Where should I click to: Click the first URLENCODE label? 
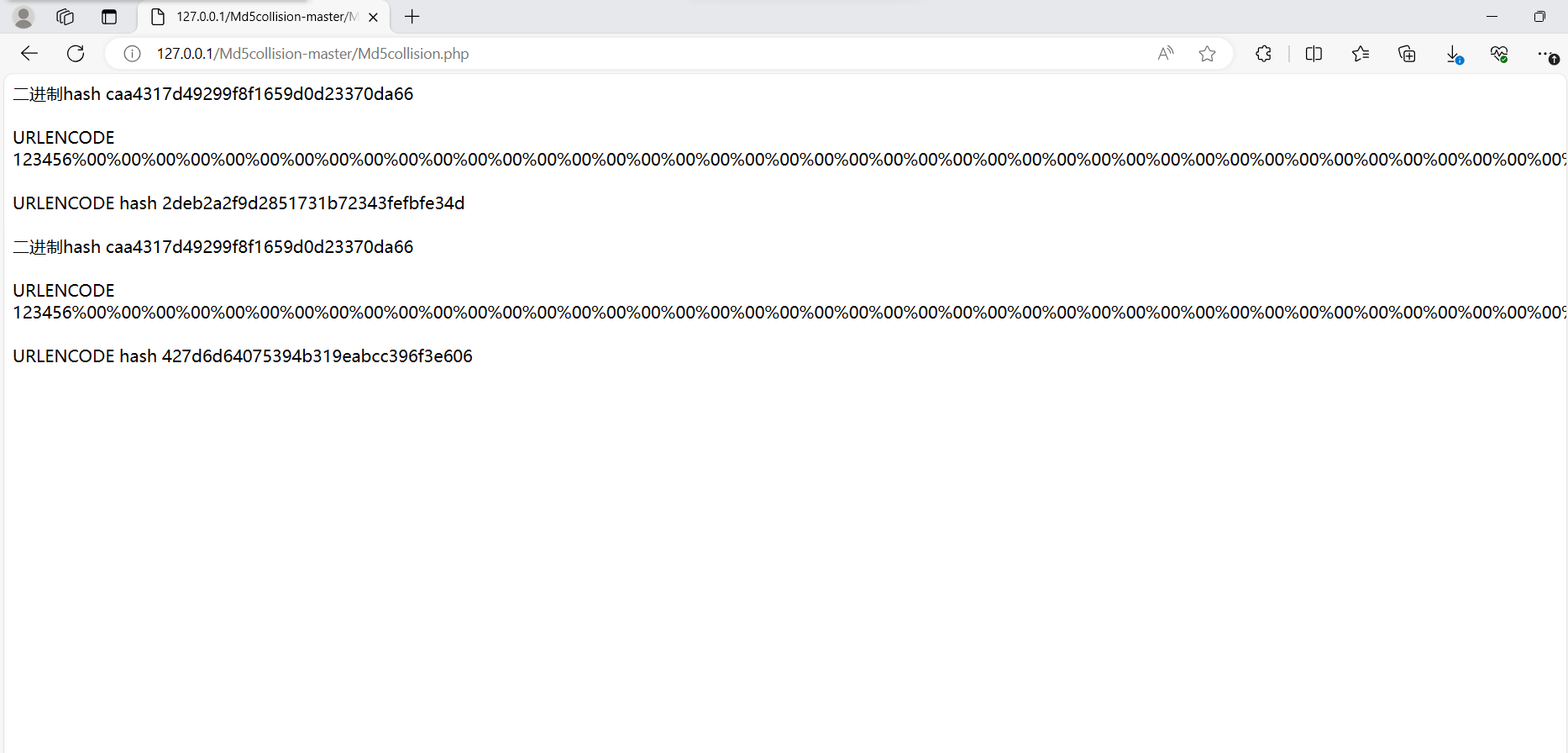pyautogui.click(x=64, y=138)
